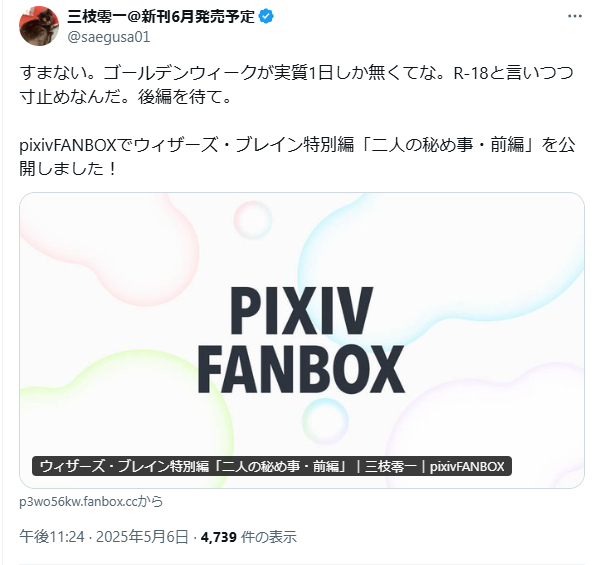Click the blue verified checkmark badge
This screenshot has height=565, width=601.
point(266,16)
